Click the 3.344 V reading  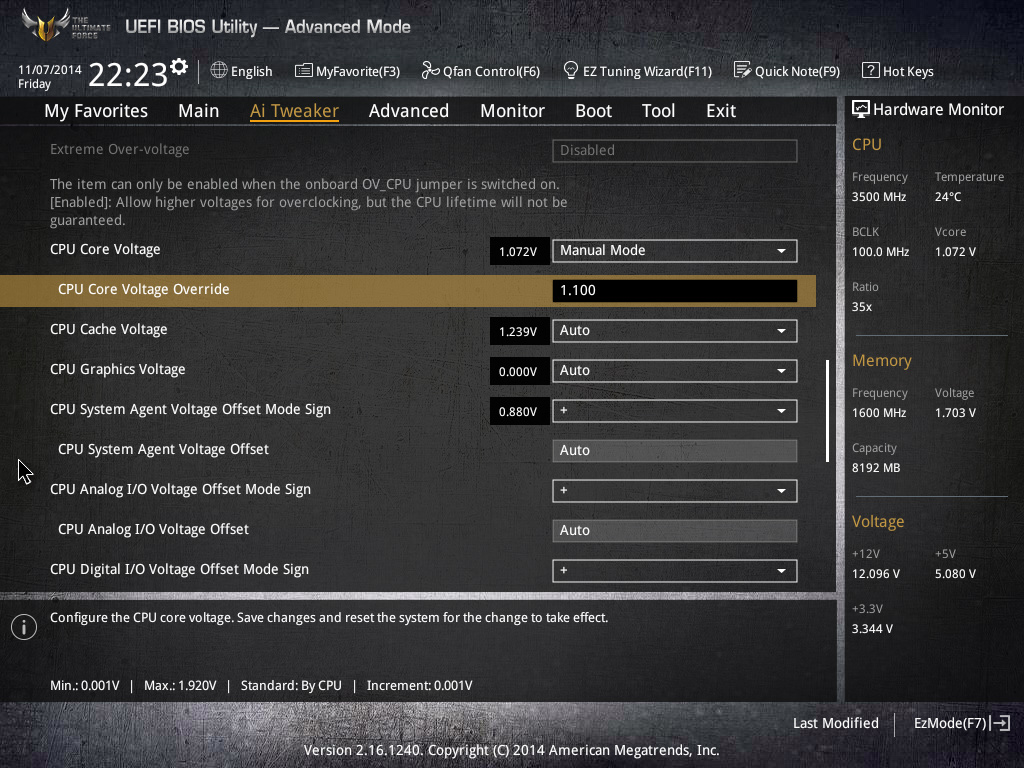click(x=872, y=629)
